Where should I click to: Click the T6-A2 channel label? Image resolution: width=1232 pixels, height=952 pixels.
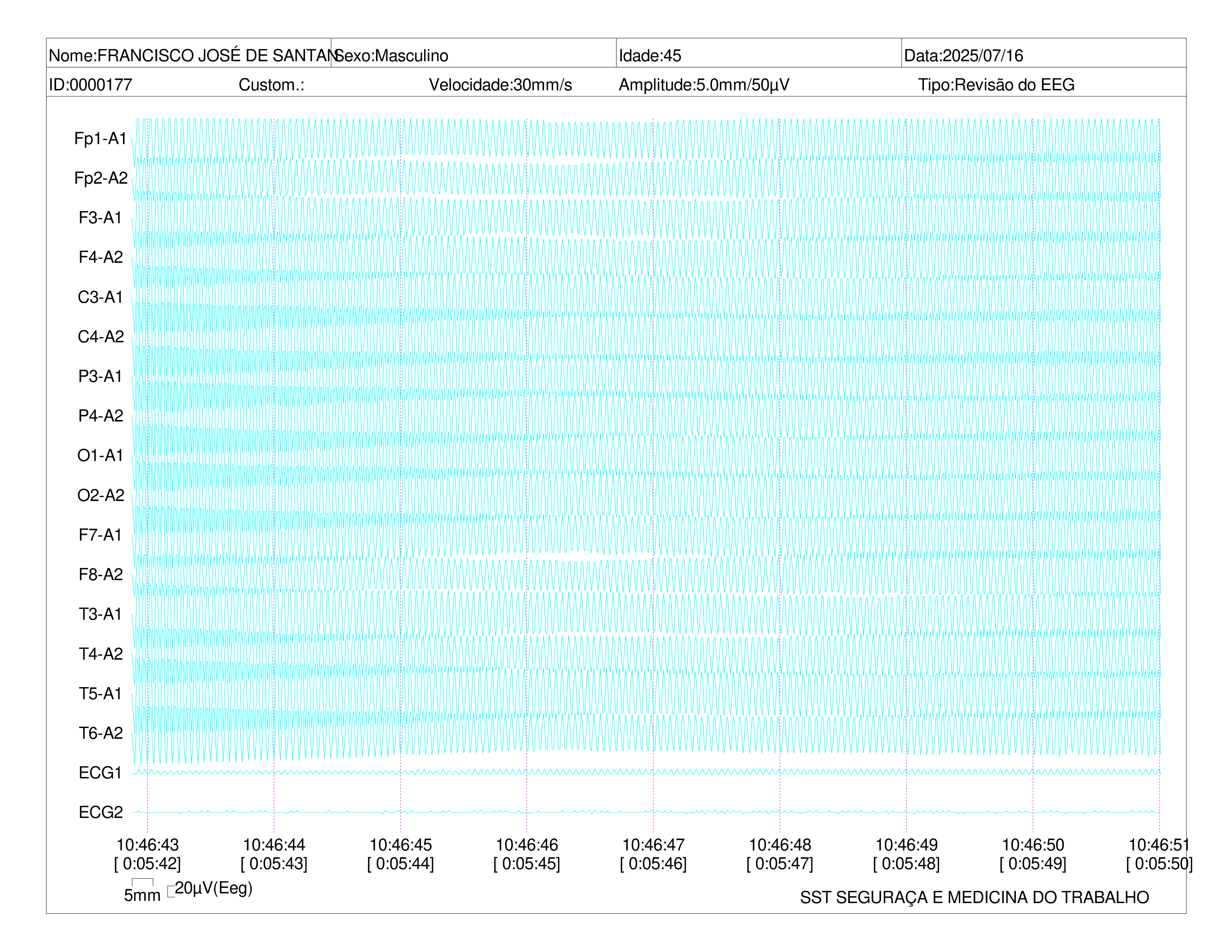click(101, 732)
